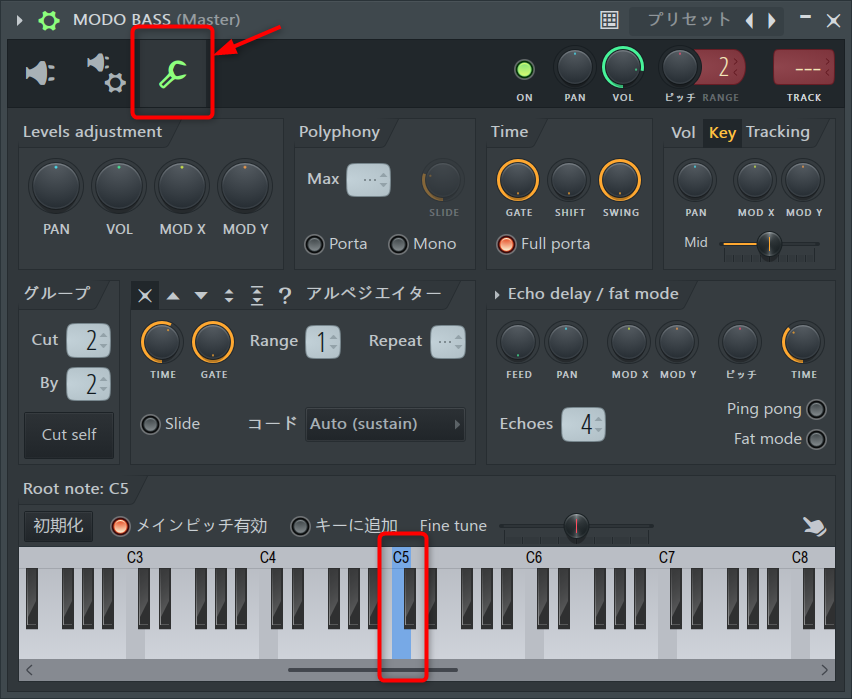Click the preset browser grid icon
Screen dimensions: 852x699
click(x=609, y=20)
